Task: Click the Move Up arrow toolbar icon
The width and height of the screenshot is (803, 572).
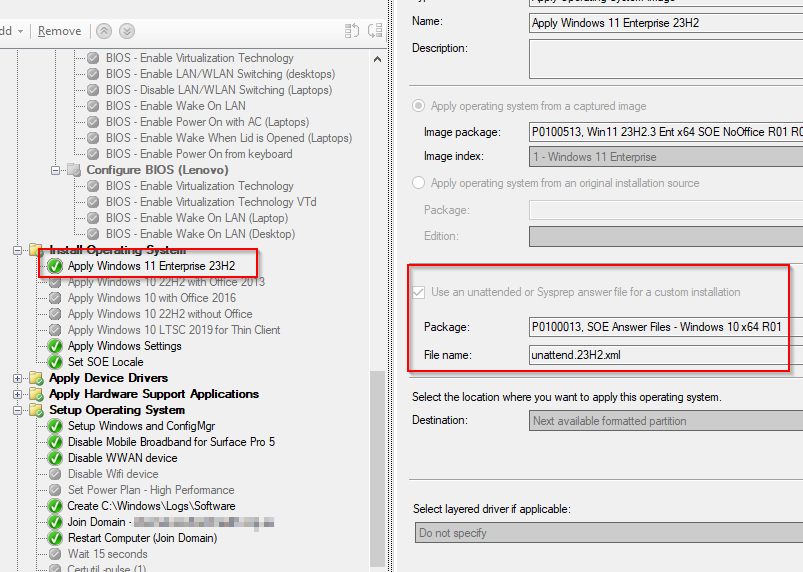Action: tap(104, 31)
